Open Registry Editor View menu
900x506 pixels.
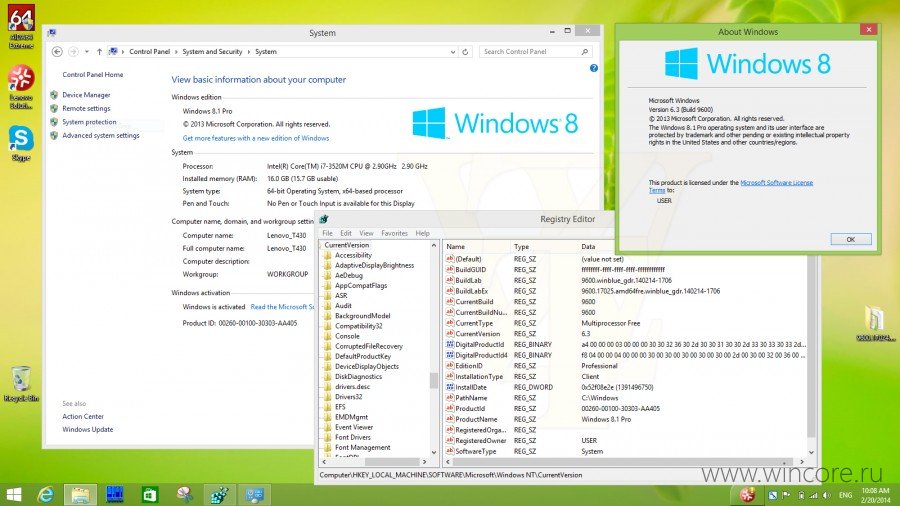366,233
